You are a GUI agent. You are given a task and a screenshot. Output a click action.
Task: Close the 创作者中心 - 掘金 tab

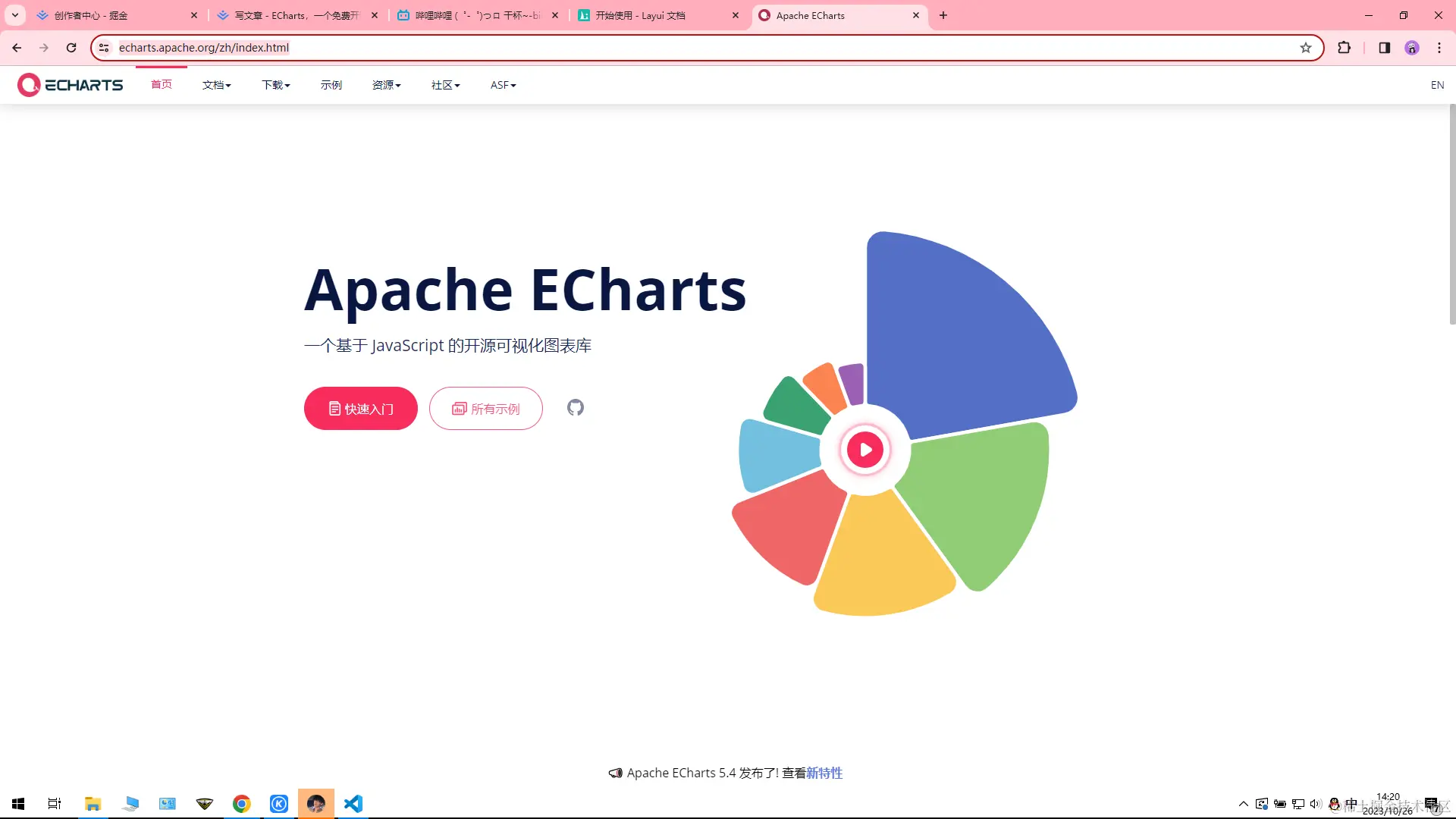coord(194,15)
